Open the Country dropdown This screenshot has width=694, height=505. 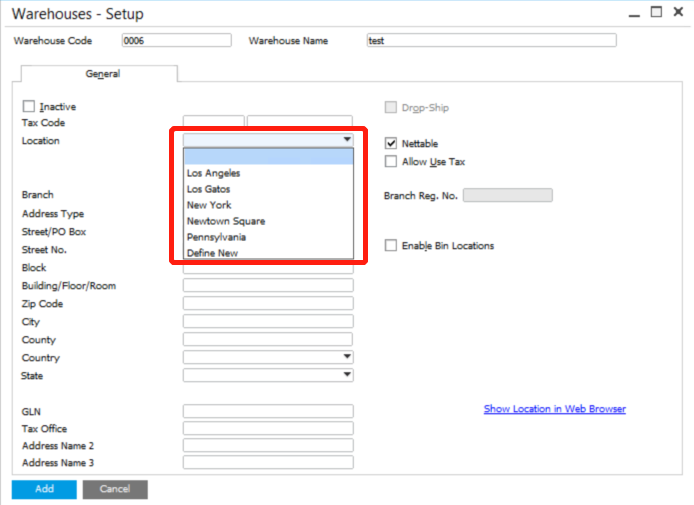346,357
